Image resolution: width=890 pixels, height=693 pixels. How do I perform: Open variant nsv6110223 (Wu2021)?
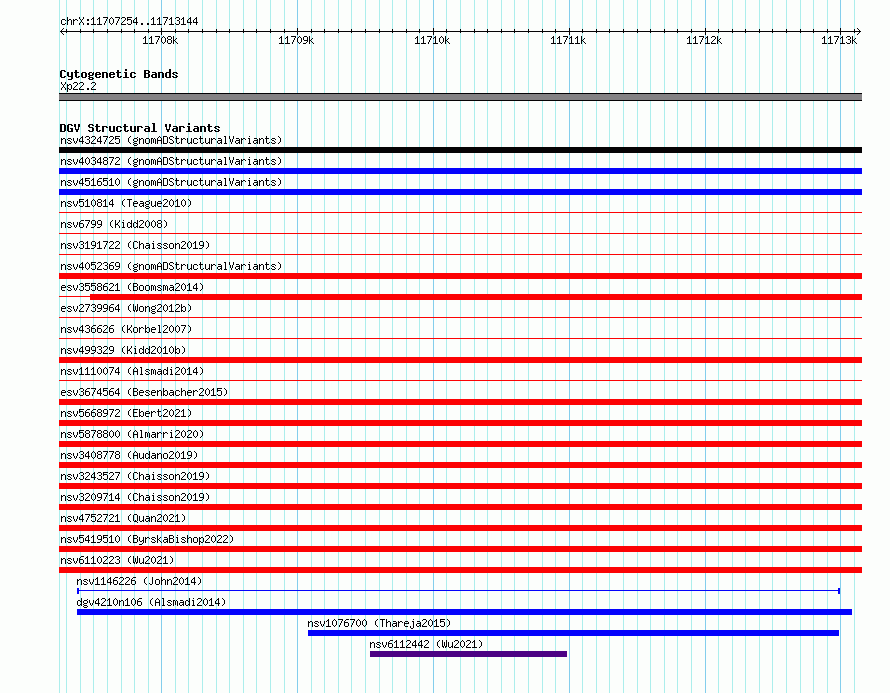click(x=117, y=560)
